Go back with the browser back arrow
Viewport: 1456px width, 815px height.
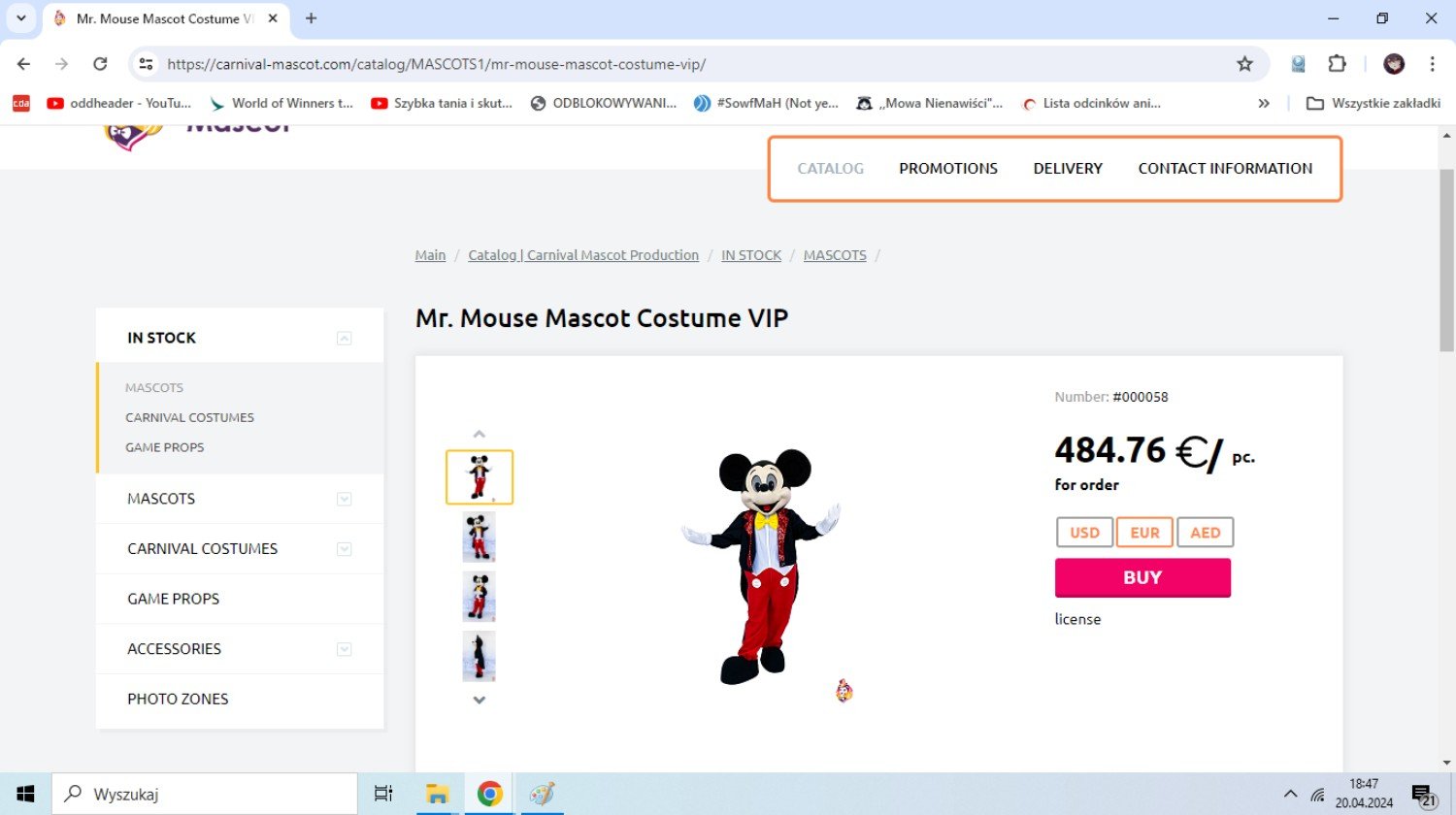pos(23,64)
